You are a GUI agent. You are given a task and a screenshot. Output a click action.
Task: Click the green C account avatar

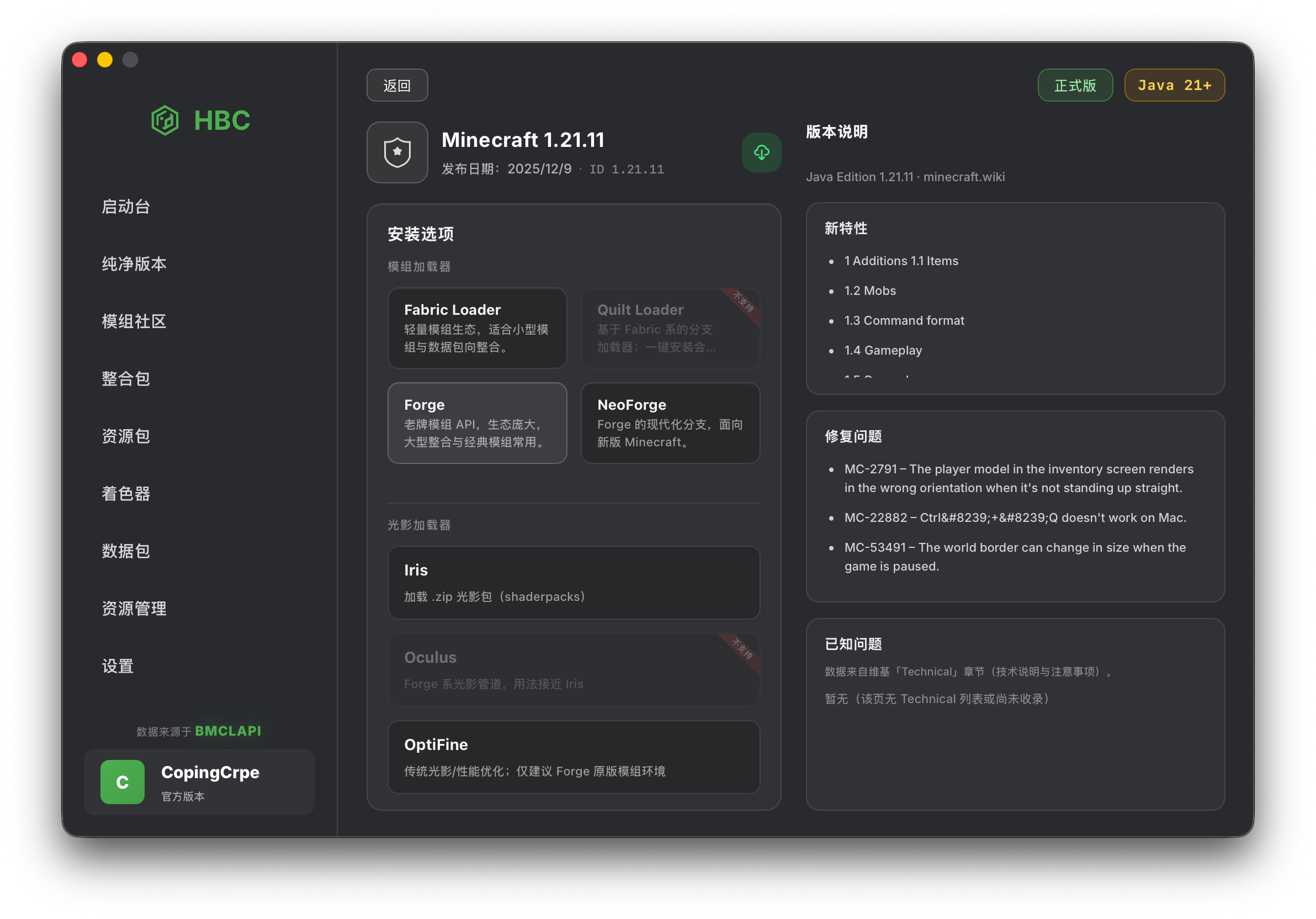click(x=122, y=782)
